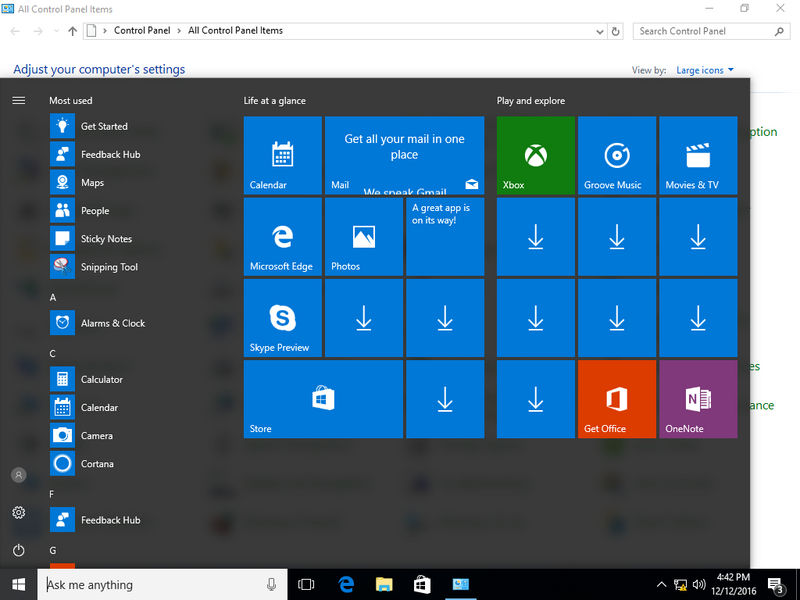The height and width of the screenshot is (600, 800).
Task: Click the Get Office tile
Action: point(617,399)
